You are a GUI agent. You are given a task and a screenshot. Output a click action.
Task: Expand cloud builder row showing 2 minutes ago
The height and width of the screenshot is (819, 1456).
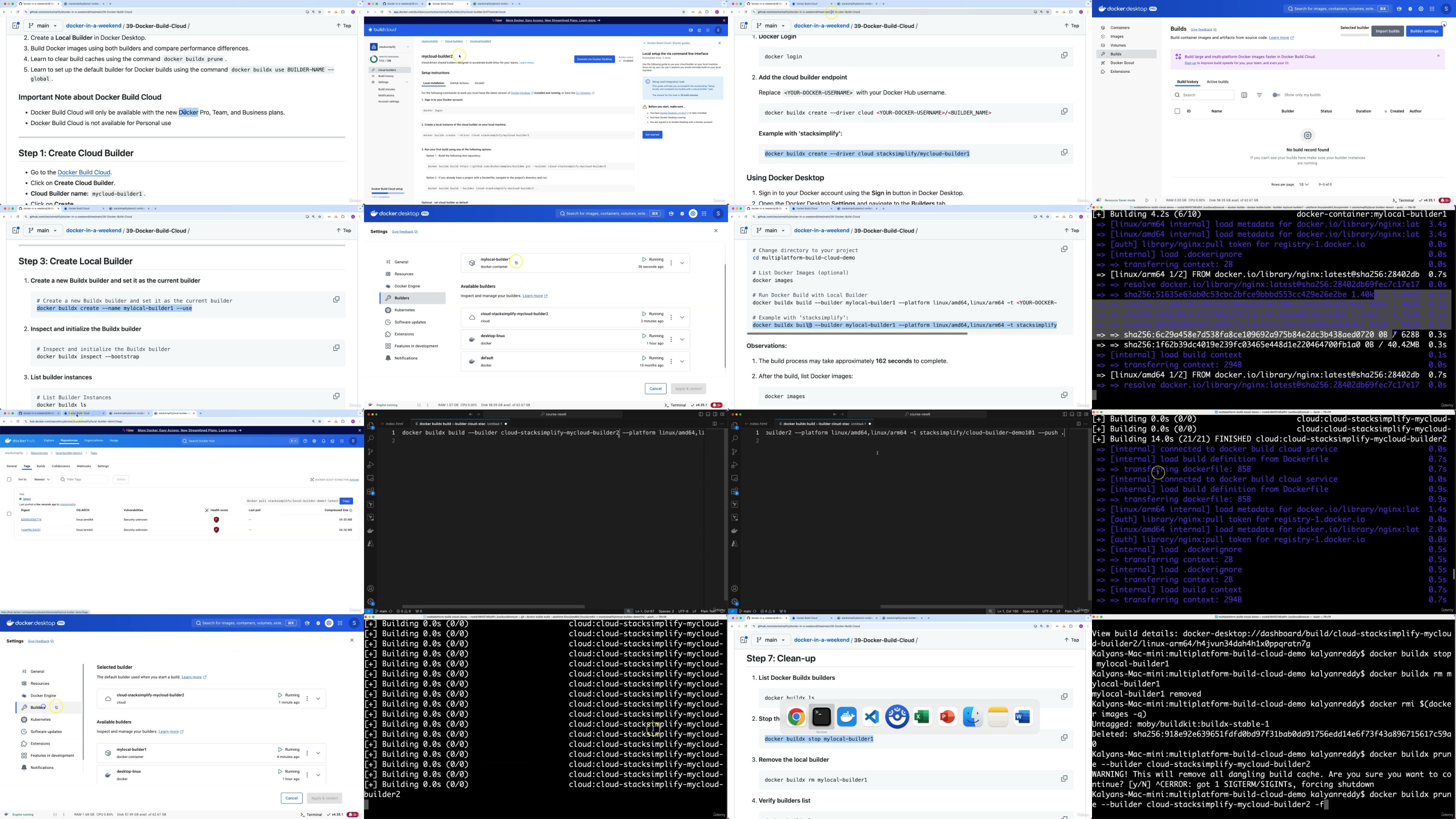click(682, 317)
